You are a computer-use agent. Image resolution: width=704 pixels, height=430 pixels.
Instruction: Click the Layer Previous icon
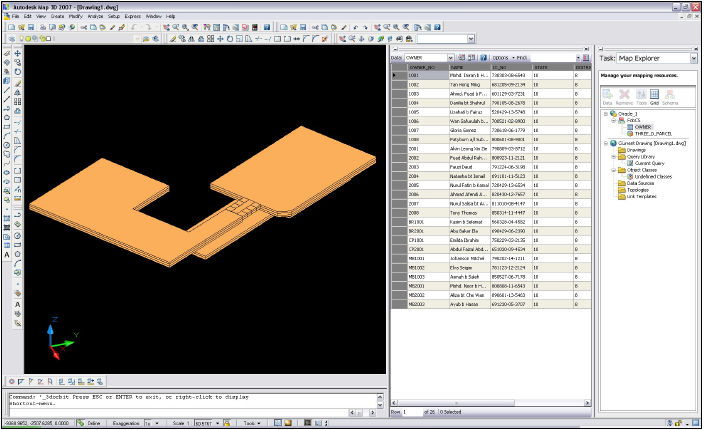tap(156, 39)
